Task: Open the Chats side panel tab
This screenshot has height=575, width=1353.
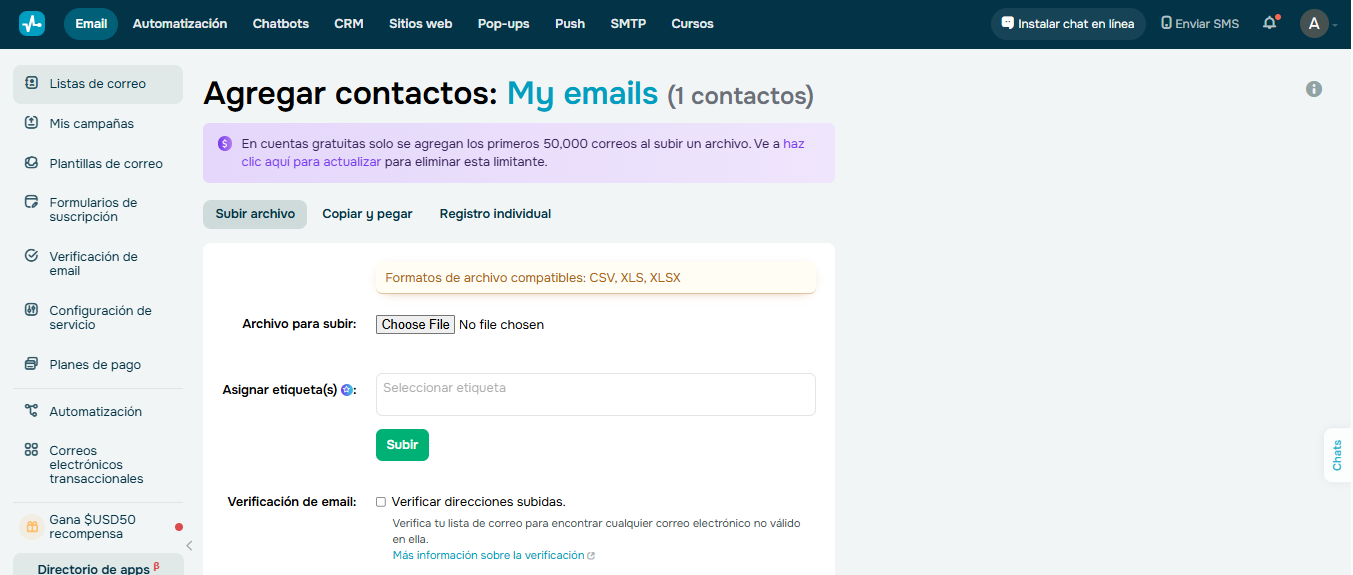Action: pos(1338,455)
